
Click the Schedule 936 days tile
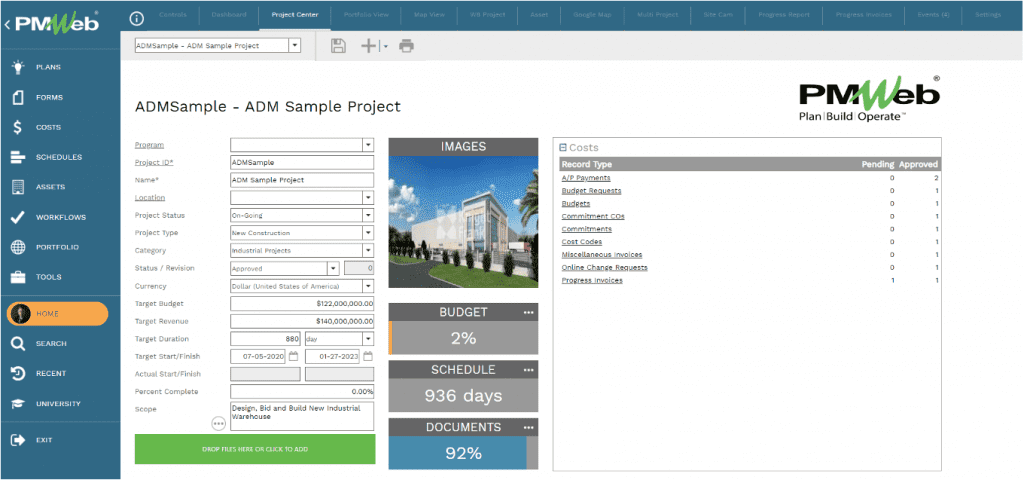pos(464,396)
